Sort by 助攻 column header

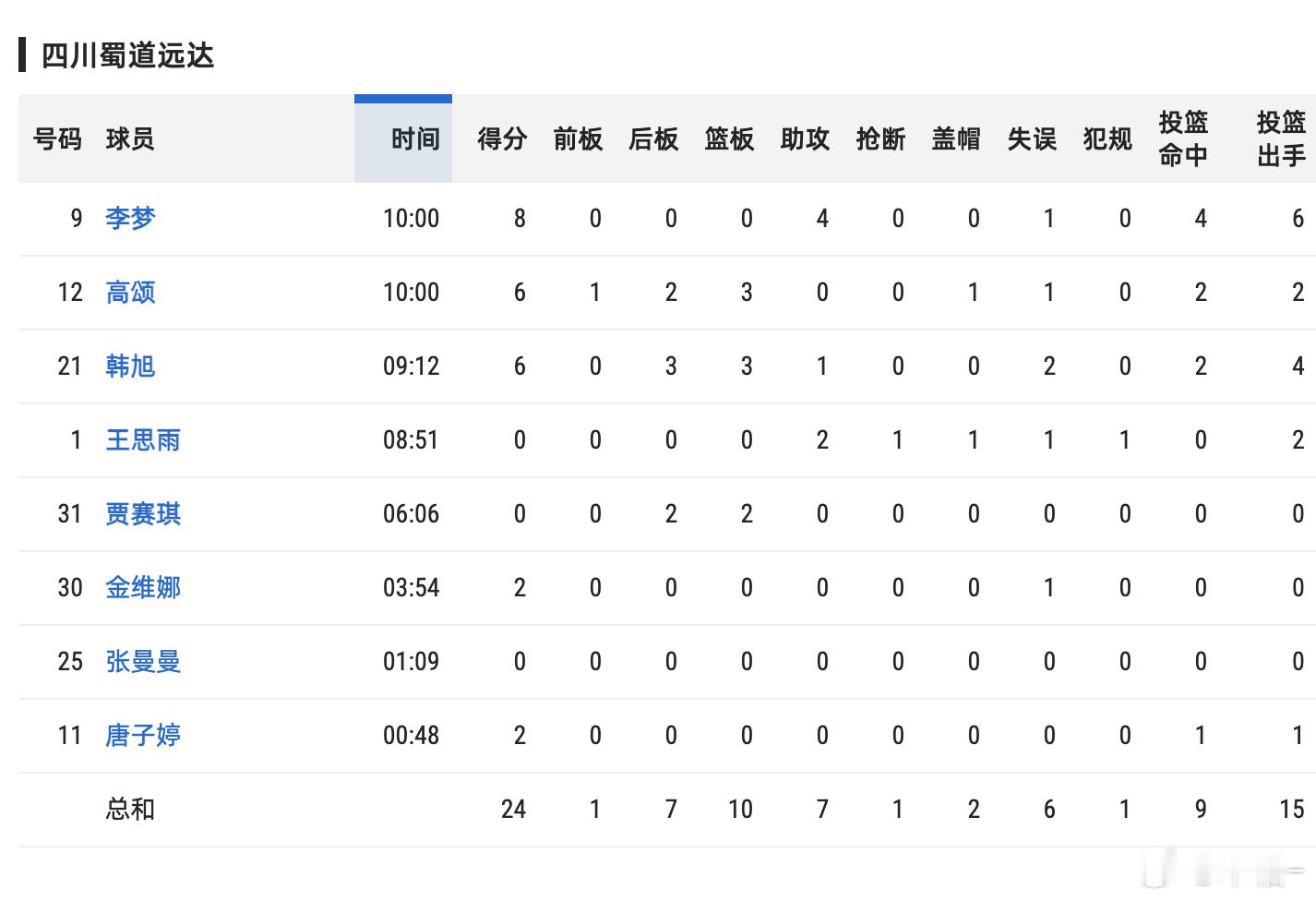805,139
